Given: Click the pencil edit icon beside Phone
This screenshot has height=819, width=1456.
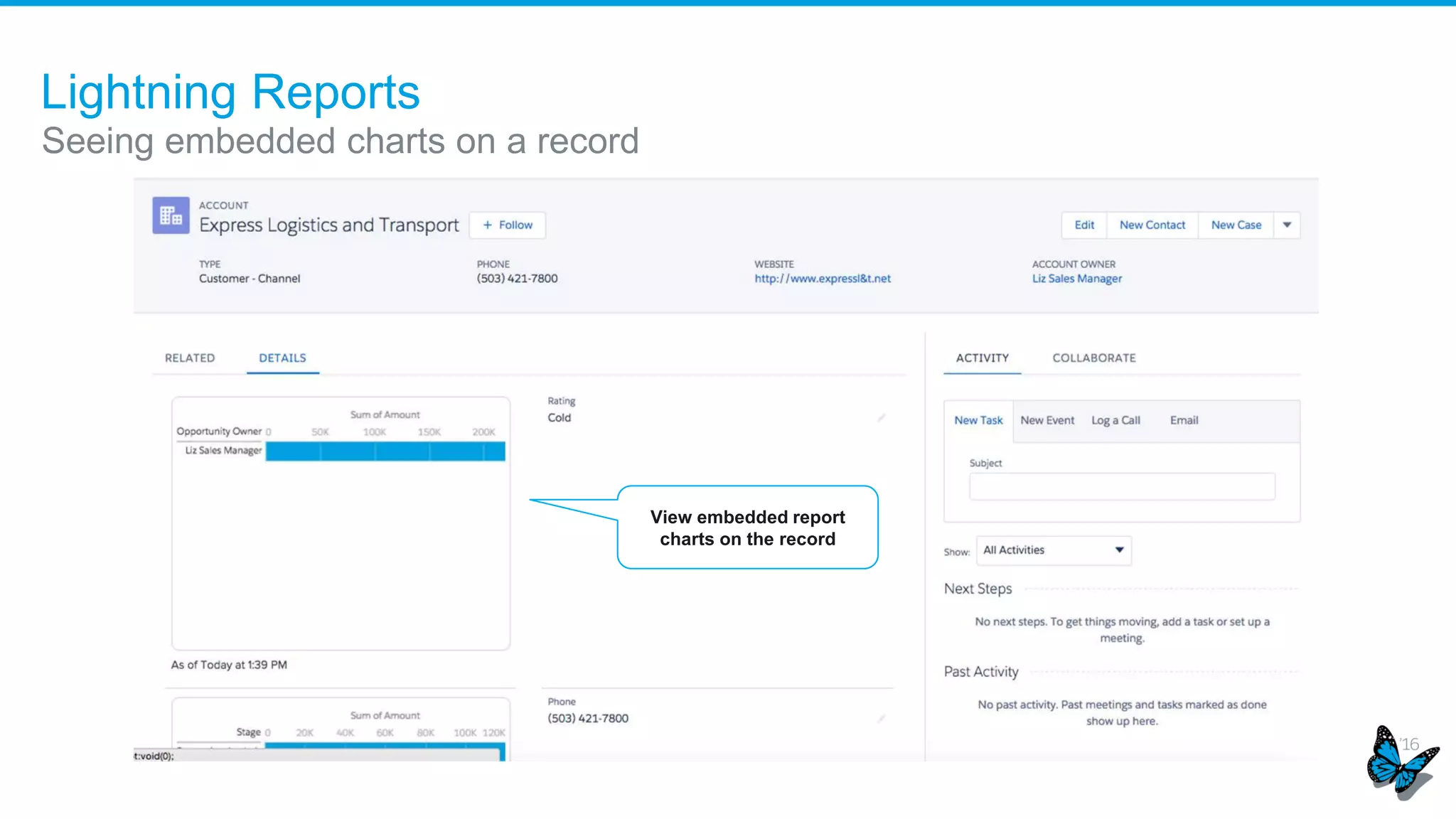Looking at the screenshot, I should pos(882,719).
